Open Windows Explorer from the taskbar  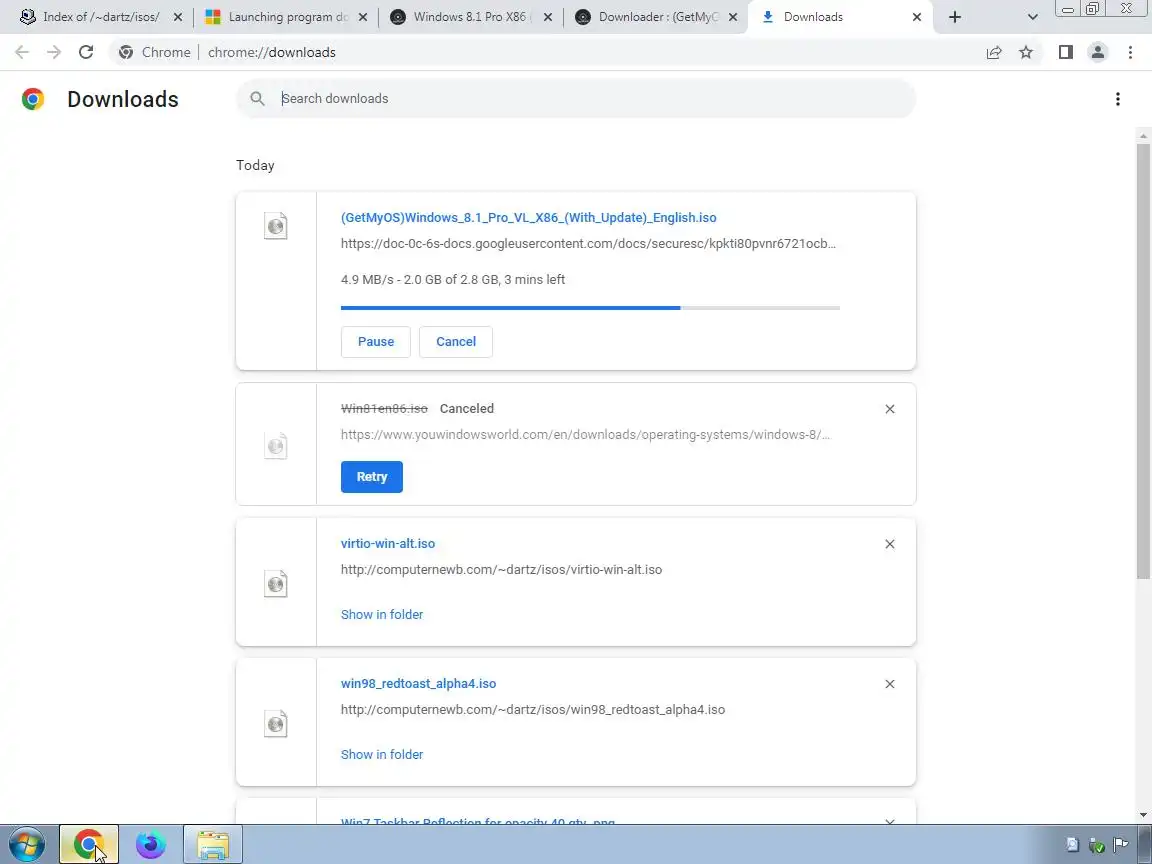click(213, 844)
